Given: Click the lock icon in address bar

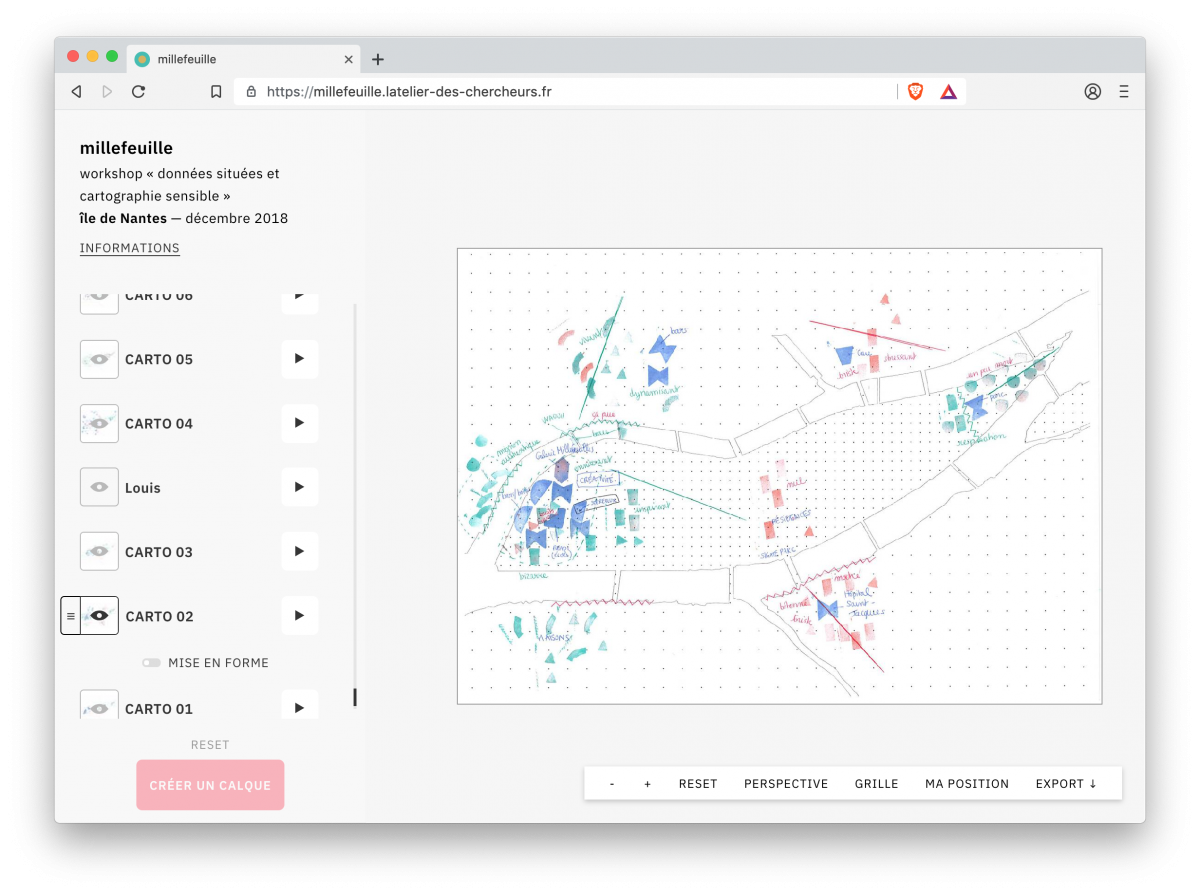Looking at the screenshot, I should pyautogui.click(x=251, y=92).
